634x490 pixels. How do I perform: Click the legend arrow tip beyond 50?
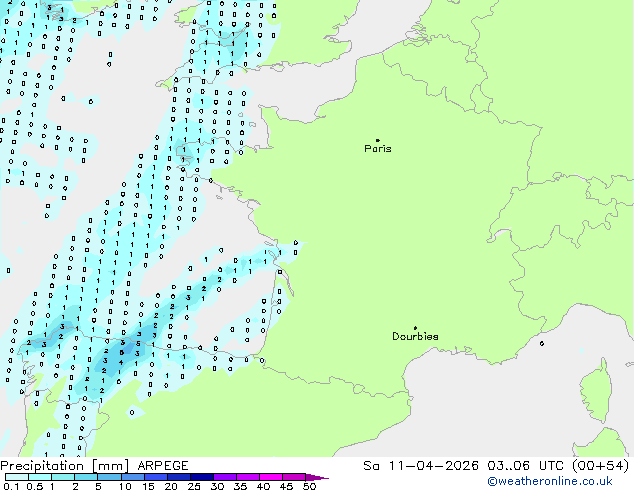point(317,477)
